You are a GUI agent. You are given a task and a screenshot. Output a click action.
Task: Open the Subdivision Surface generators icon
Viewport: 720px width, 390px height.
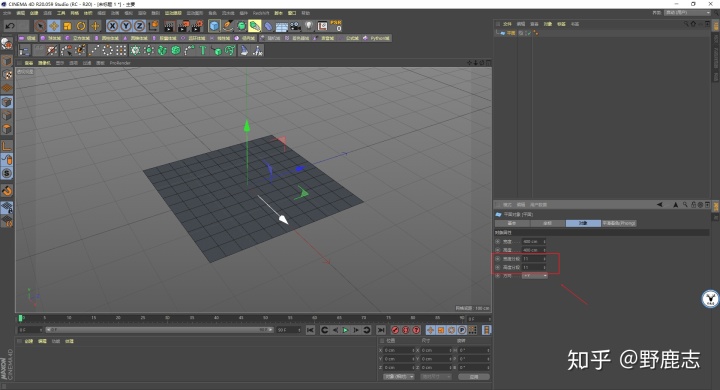click(242, 26)
